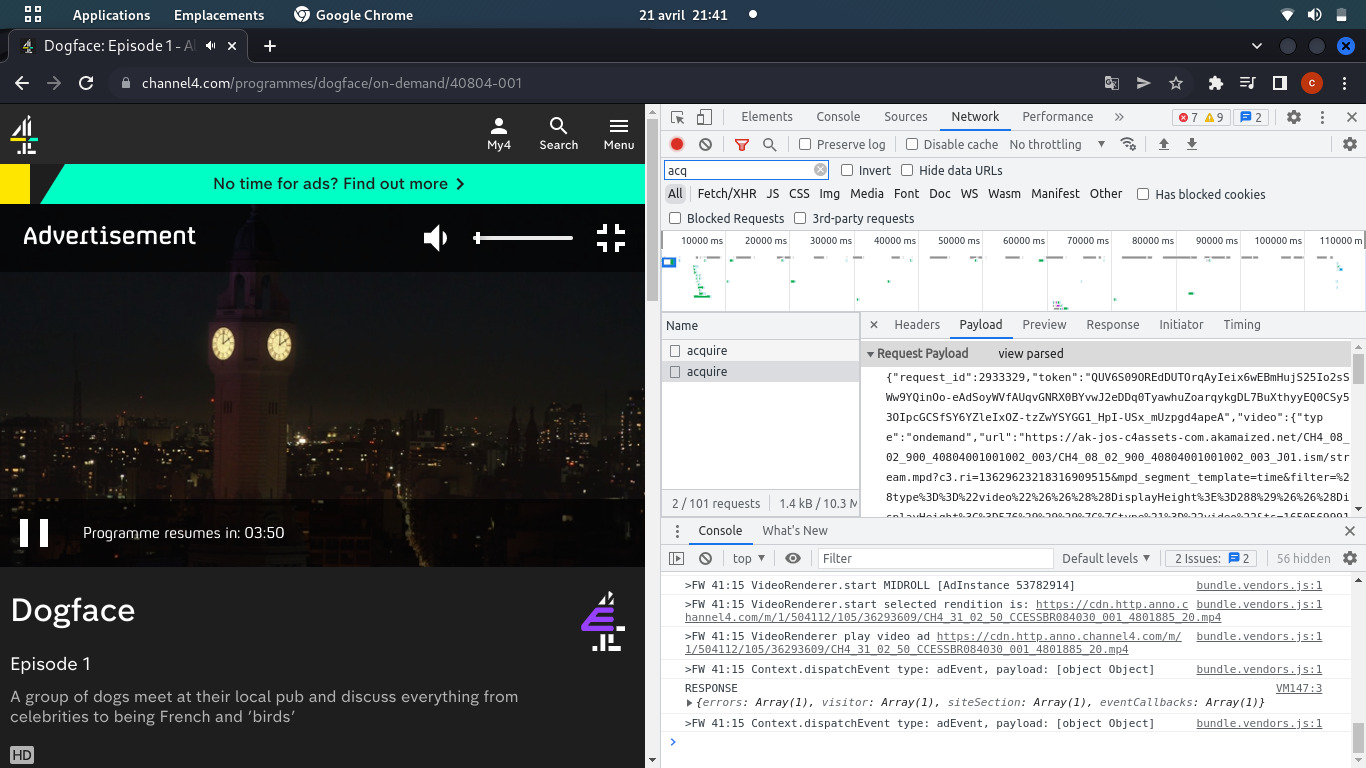Screen dimensions: 1366x768
Task: Open the No throttling dropdown
Action: click(1056, 144)
